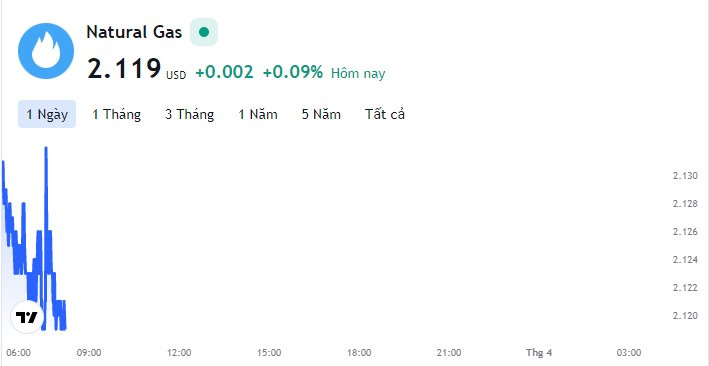Select the 1 Ngày time range

click(47, 114)
